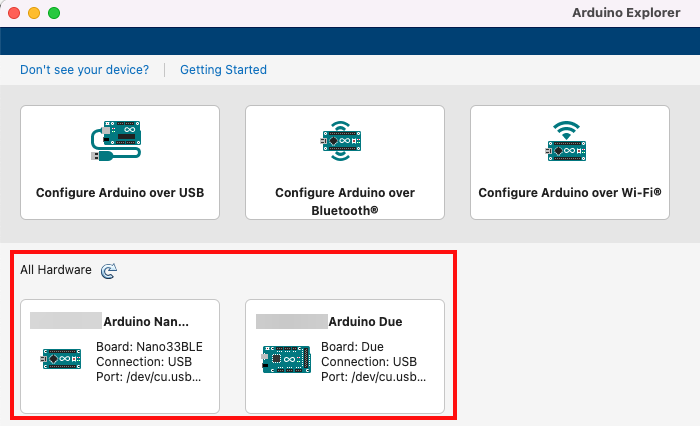Open the Arduino Due device card title
The width and height of the screenshot is (700, 426).
[365, 322]
